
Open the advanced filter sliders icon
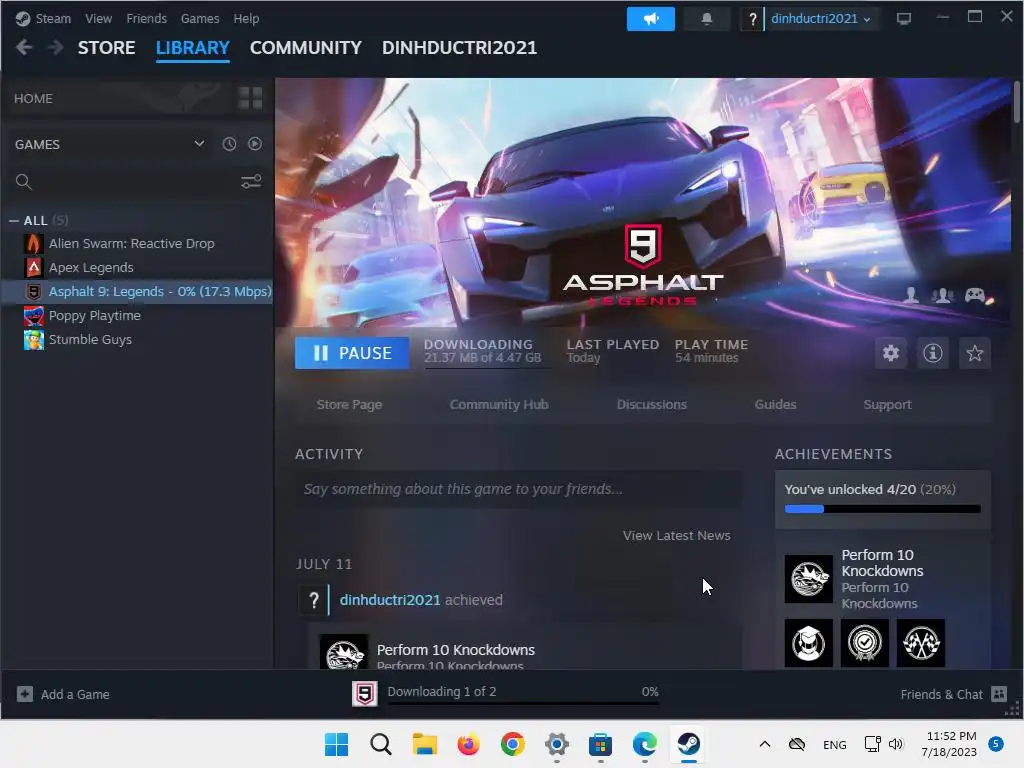coord(251,182)
